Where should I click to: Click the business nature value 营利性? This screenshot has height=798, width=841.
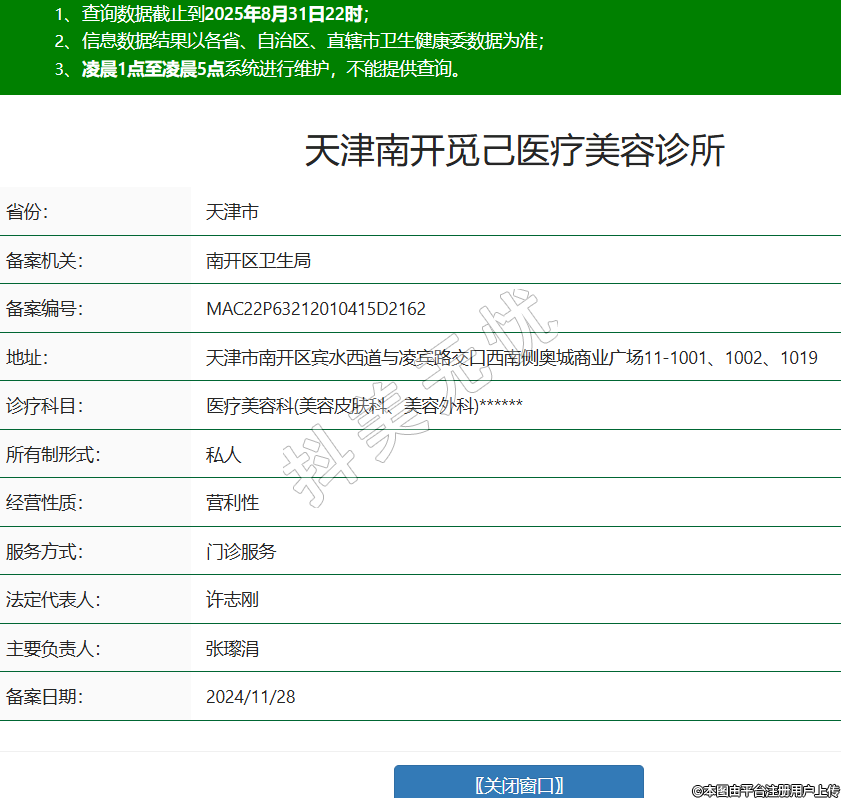(x=232, y=503)
